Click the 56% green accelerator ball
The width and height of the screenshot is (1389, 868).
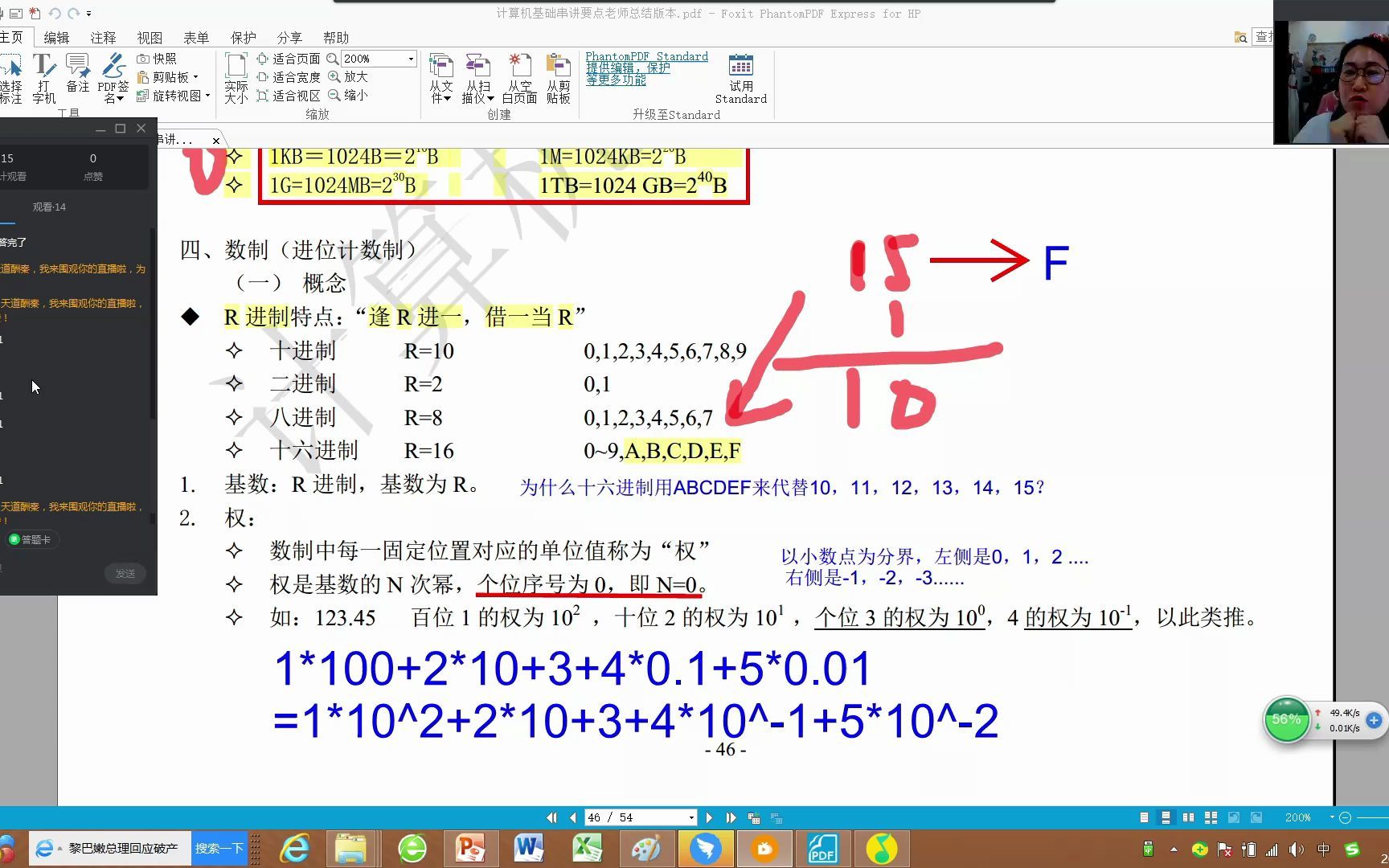[1286, 719]
